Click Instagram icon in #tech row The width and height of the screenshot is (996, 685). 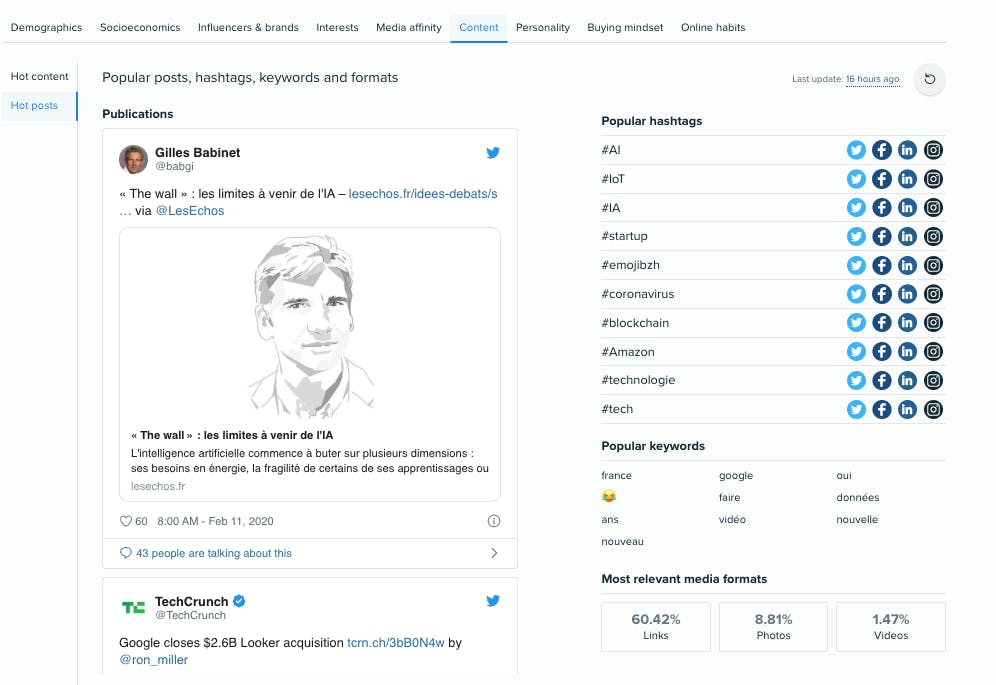click(x=933, y=409)
